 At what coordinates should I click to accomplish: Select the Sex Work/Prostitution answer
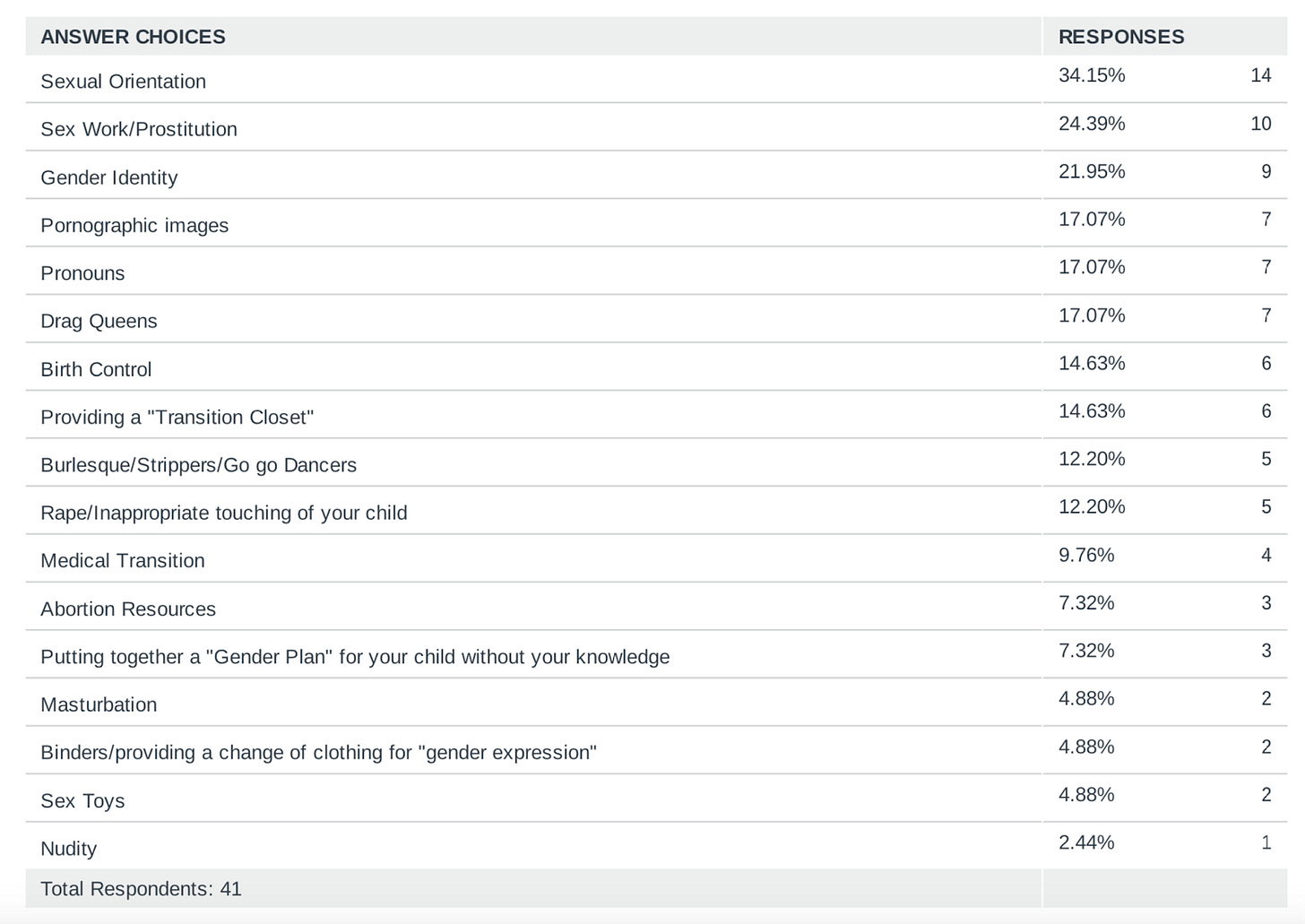click(139, 129)
